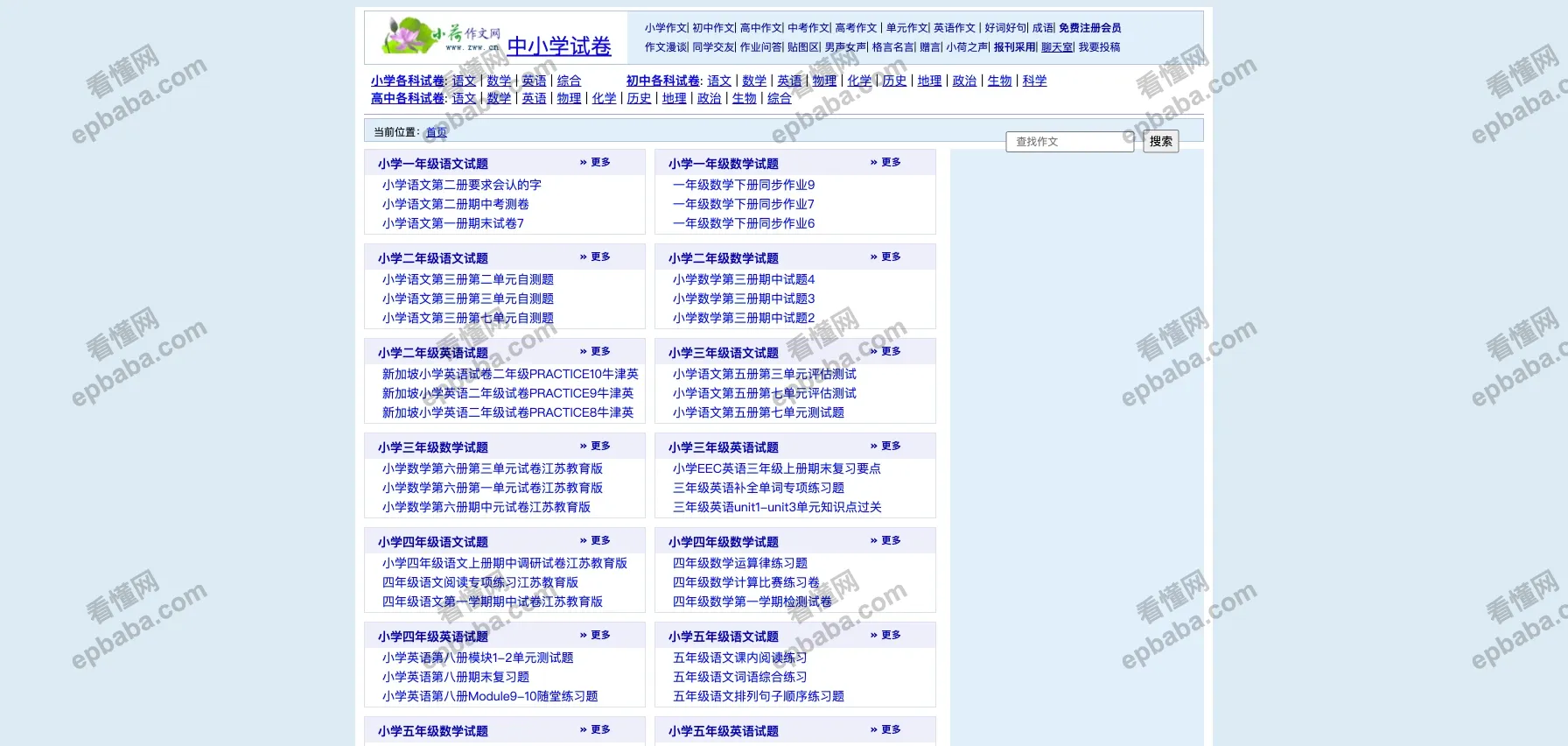Open 小学数学第三册期中试题4
Image resolution: width=1568 pixels, height=746 pixels.
[x=743, y=279]
